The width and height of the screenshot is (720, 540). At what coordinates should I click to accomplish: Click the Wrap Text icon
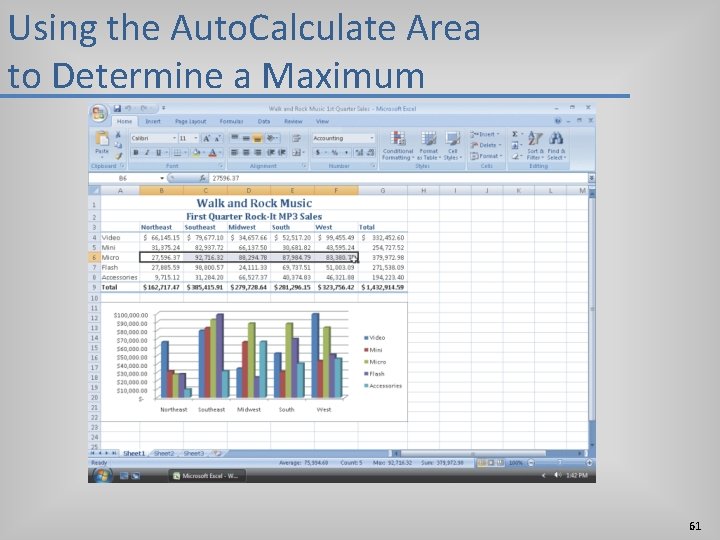coord(297,138)
